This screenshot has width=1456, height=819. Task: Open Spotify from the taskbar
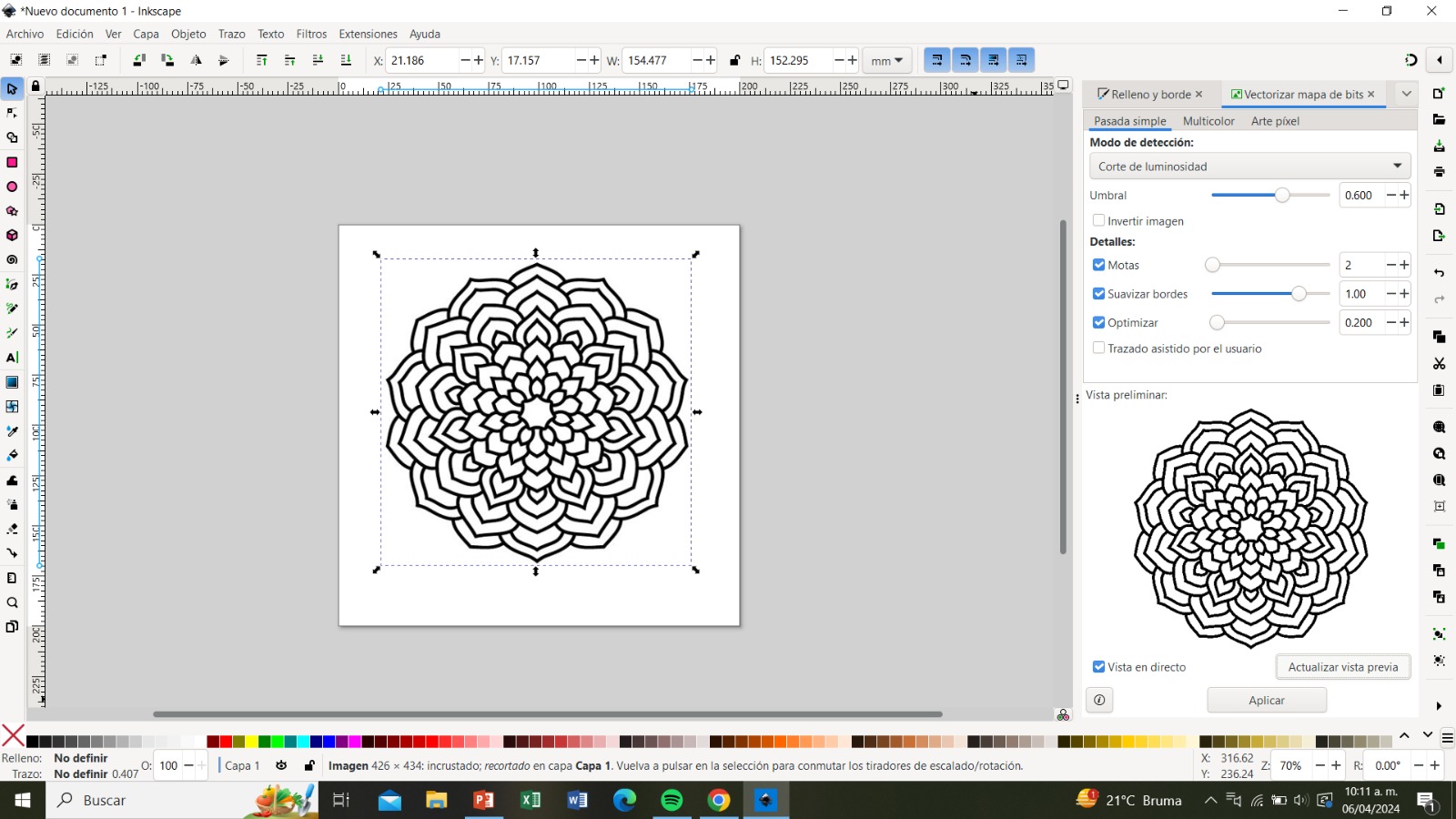click(x=672, y=800)
